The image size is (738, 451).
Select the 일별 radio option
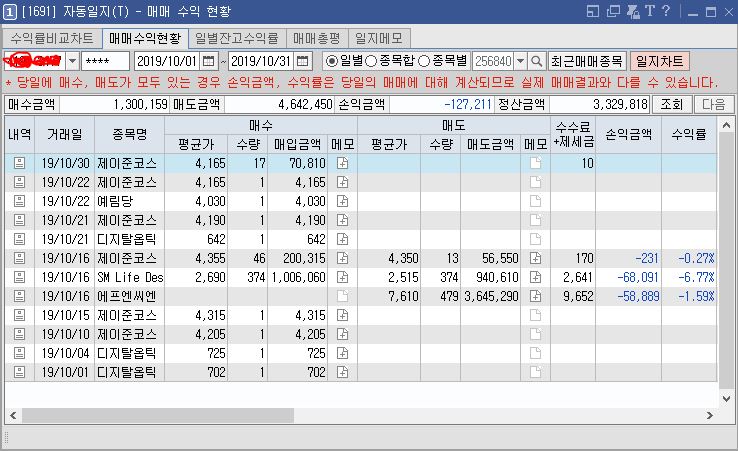click(x=332, y=61)
